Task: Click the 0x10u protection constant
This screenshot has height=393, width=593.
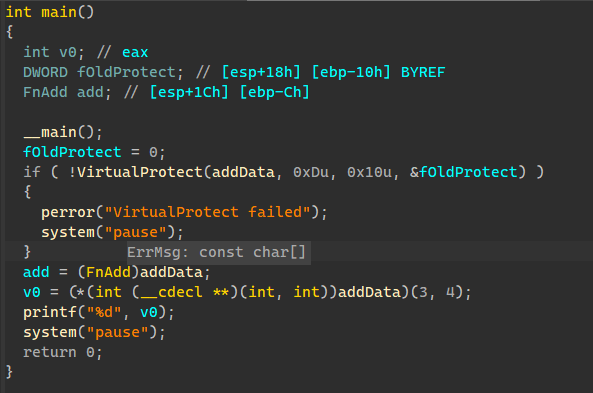Action: pos(369,172)
